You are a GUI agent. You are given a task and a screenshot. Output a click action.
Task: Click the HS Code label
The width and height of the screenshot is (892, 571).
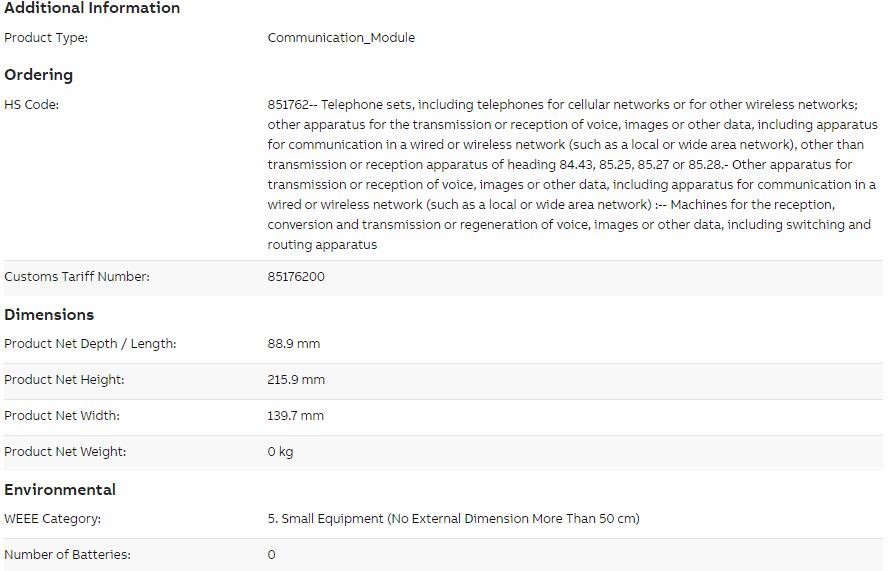[x=31, y=105]
